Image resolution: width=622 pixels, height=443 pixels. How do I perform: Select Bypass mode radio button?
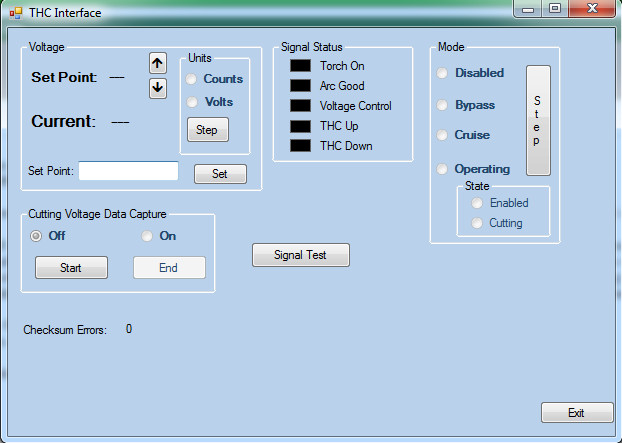pos(442,105)
